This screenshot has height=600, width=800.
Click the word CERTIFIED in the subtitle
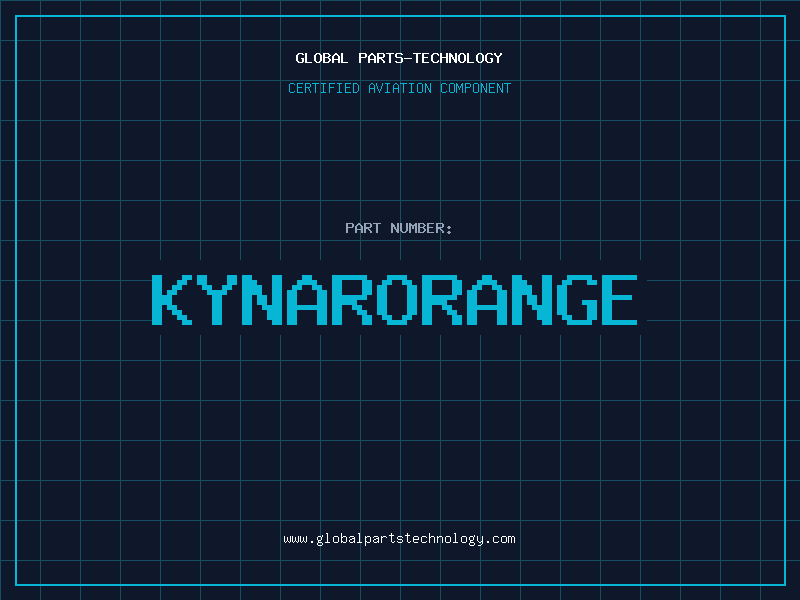(x=324, y=88)
